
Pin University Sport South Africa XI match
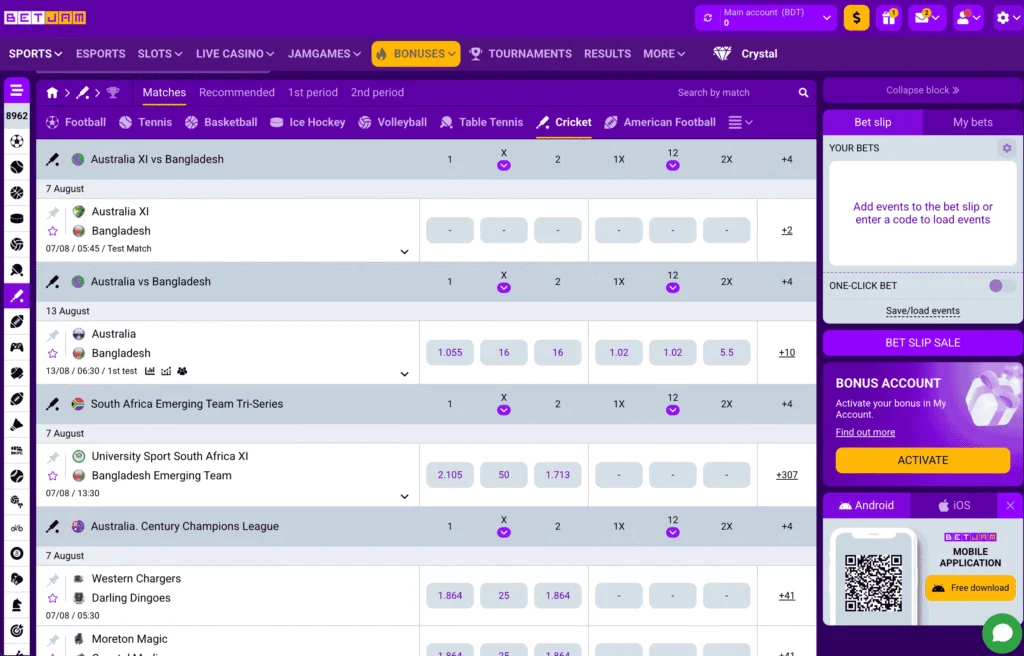click(53, 457)
